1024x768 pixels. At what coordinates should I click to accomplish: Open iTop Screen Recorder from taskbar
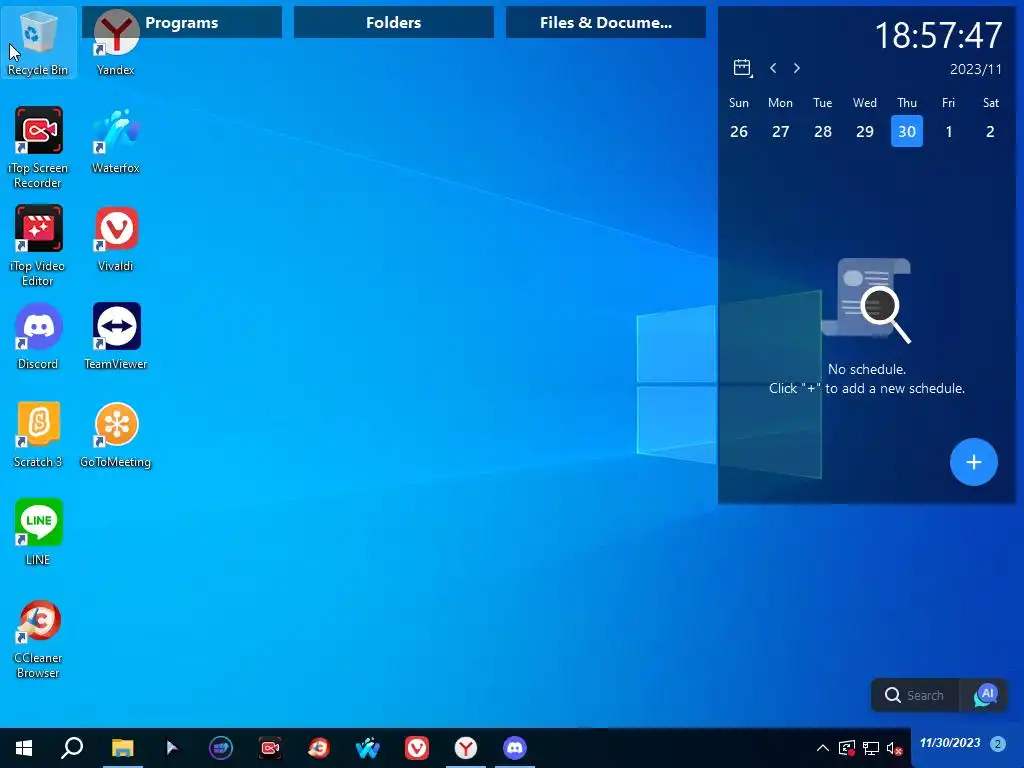tap(270, 748)
